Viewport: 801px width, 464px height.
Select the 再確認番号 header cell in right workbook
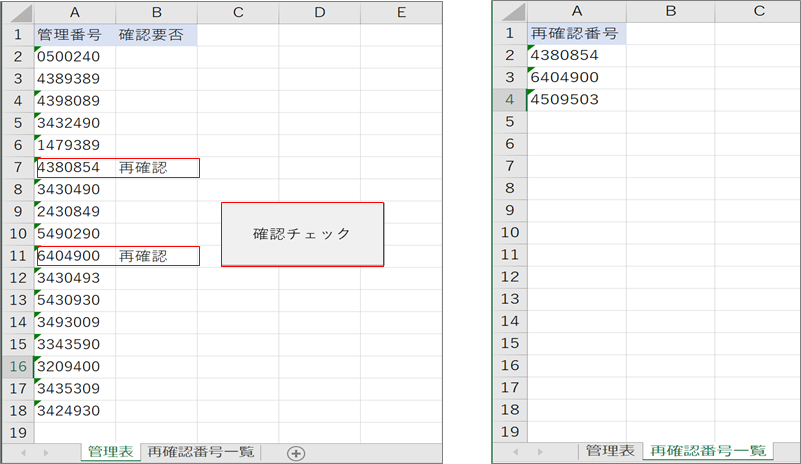click(577, 33)
